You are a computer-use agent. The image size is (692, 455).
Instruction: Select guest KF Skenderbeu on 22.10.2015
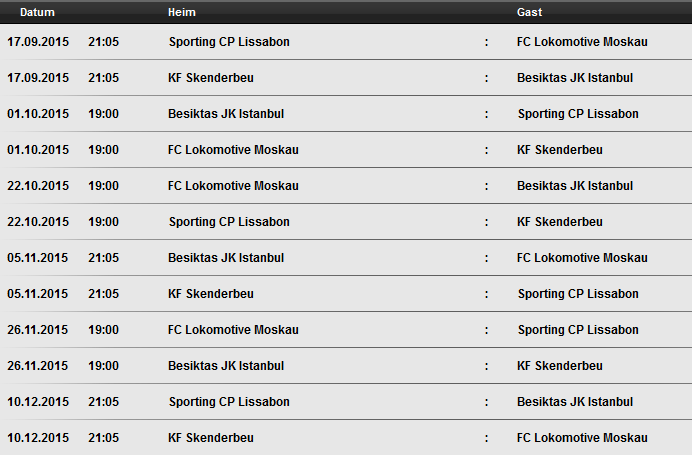[560, 222]
